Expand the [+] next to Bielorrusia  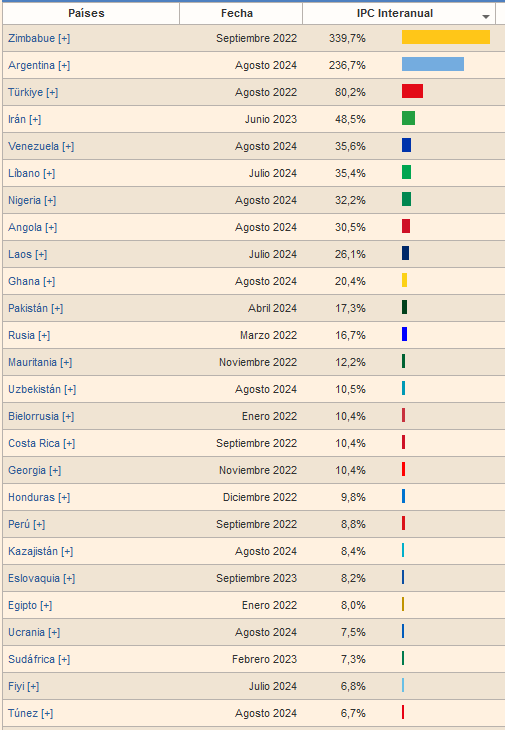[x=68, y=416]
